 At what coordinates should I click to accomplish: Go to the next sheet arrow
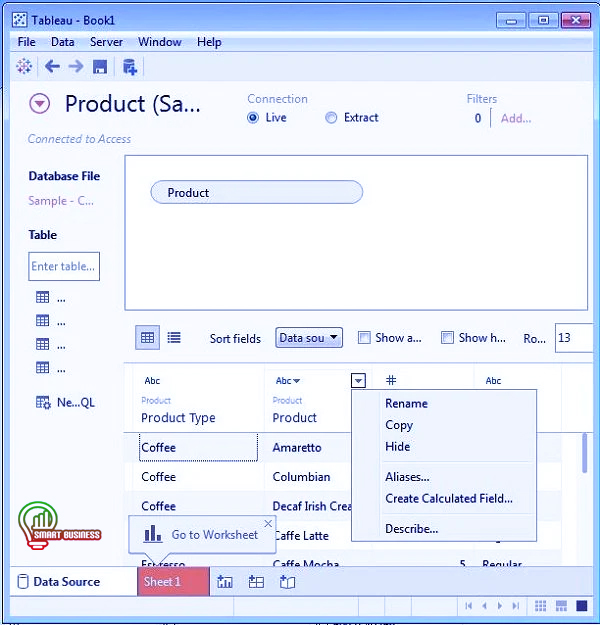[500, 606]
